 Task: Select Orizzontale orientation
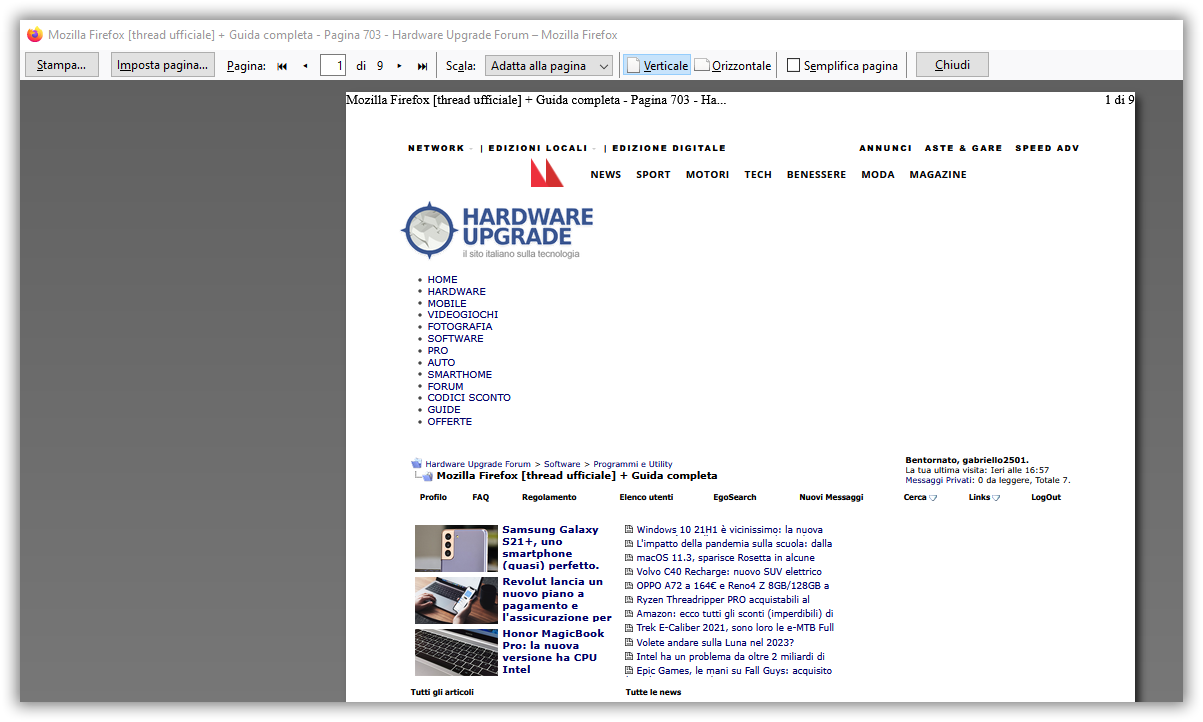(733, 66)
